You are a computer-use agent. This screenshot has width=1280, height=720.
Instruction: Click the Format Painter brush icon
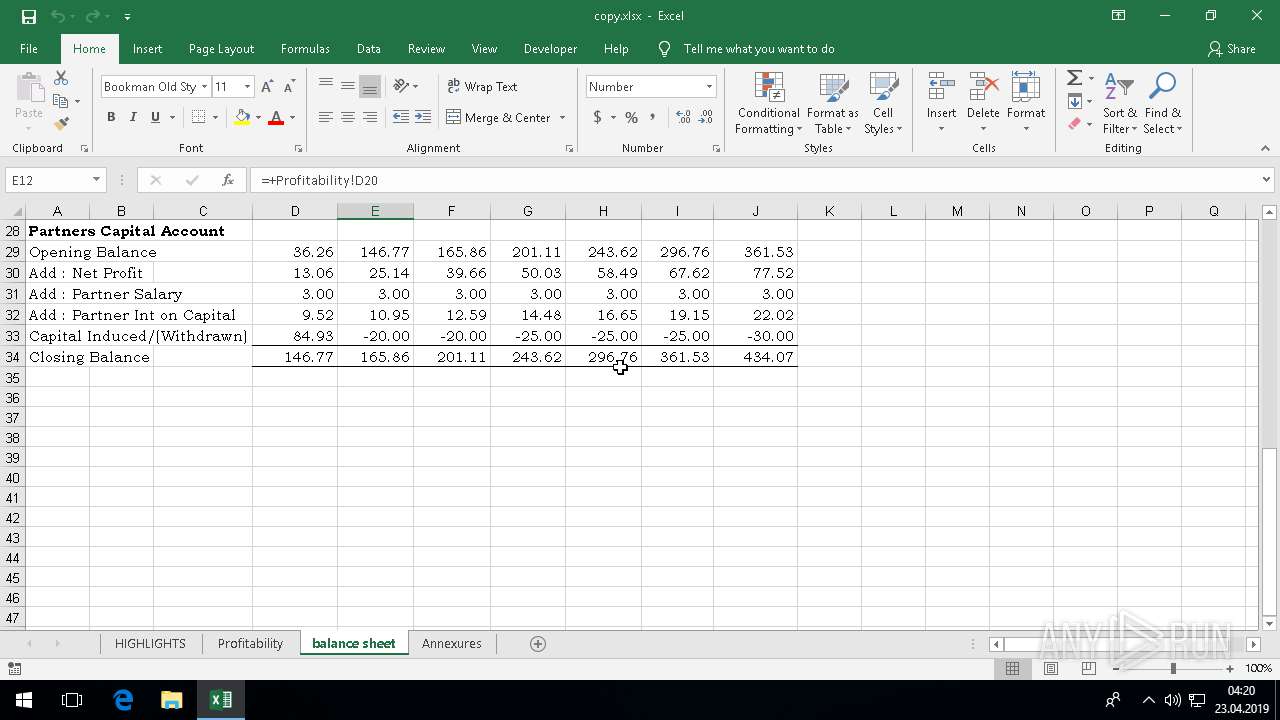coord(61,124)
